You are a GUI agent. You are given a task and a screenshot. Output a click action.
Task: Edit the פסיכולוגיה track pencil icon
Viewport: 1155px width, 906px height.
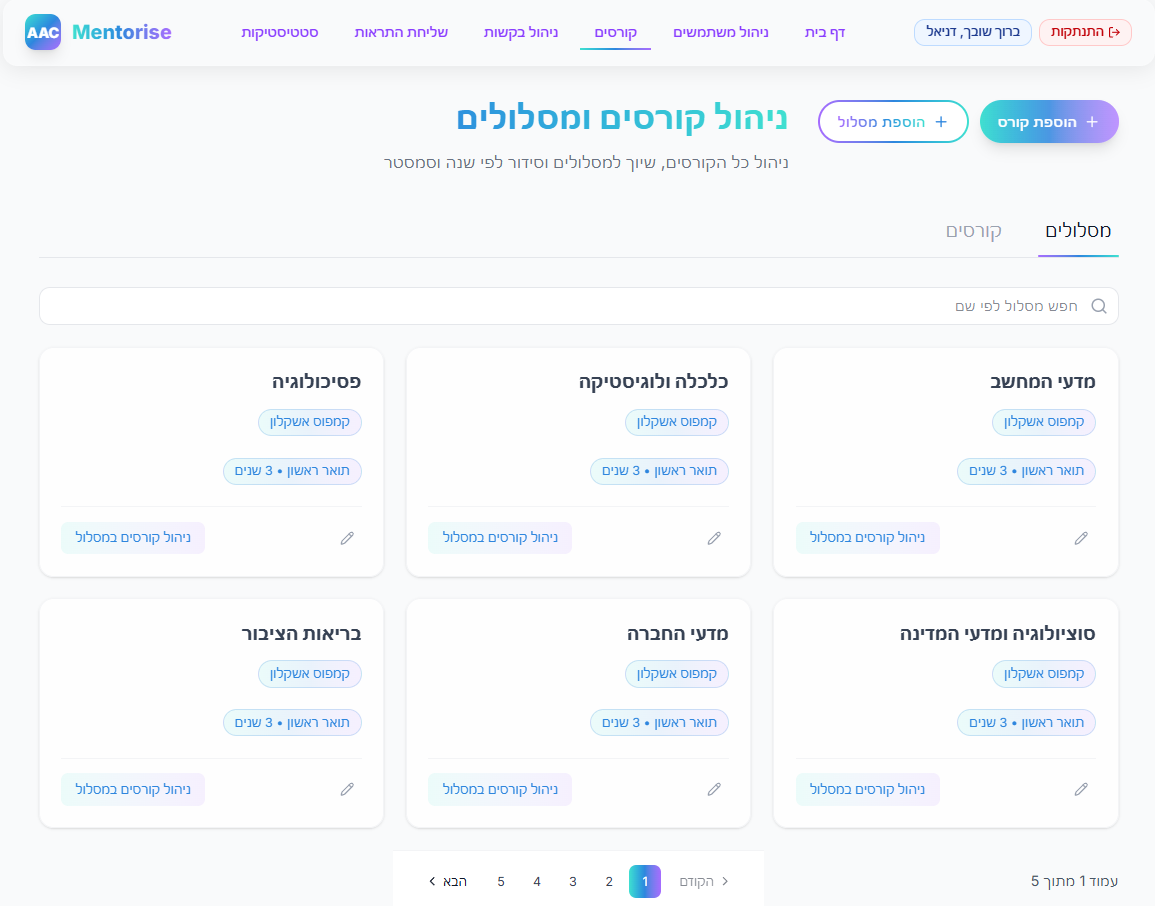(347, 538)
